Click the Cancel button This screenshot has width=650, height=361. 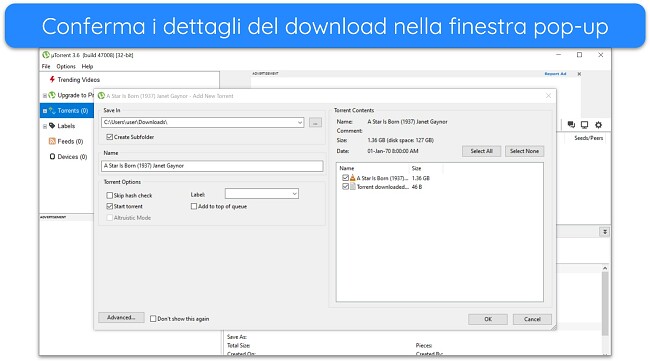point(532,319)
